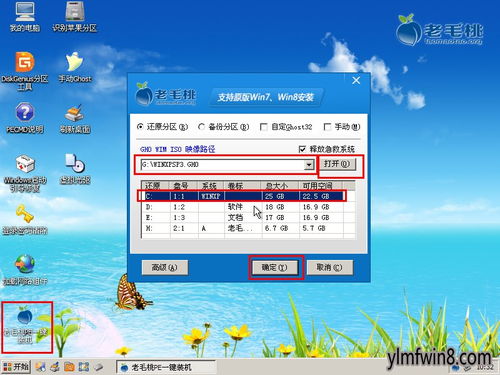This screenshot has height=375, width=500.
Task: Click the G:\WINXPSP3.GHO path field
Action: [x=223, y=165]
